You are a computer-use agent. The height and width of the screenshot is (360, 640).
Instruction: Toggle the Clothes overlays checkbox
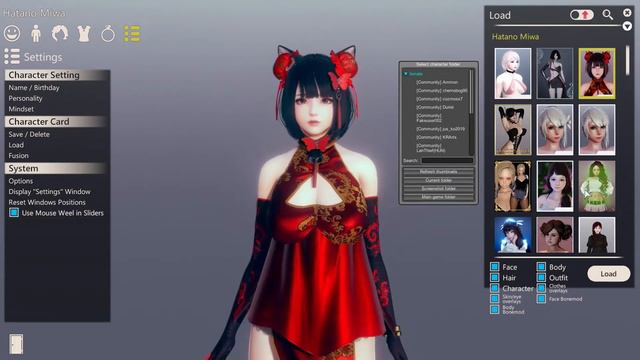coord(541,288)
